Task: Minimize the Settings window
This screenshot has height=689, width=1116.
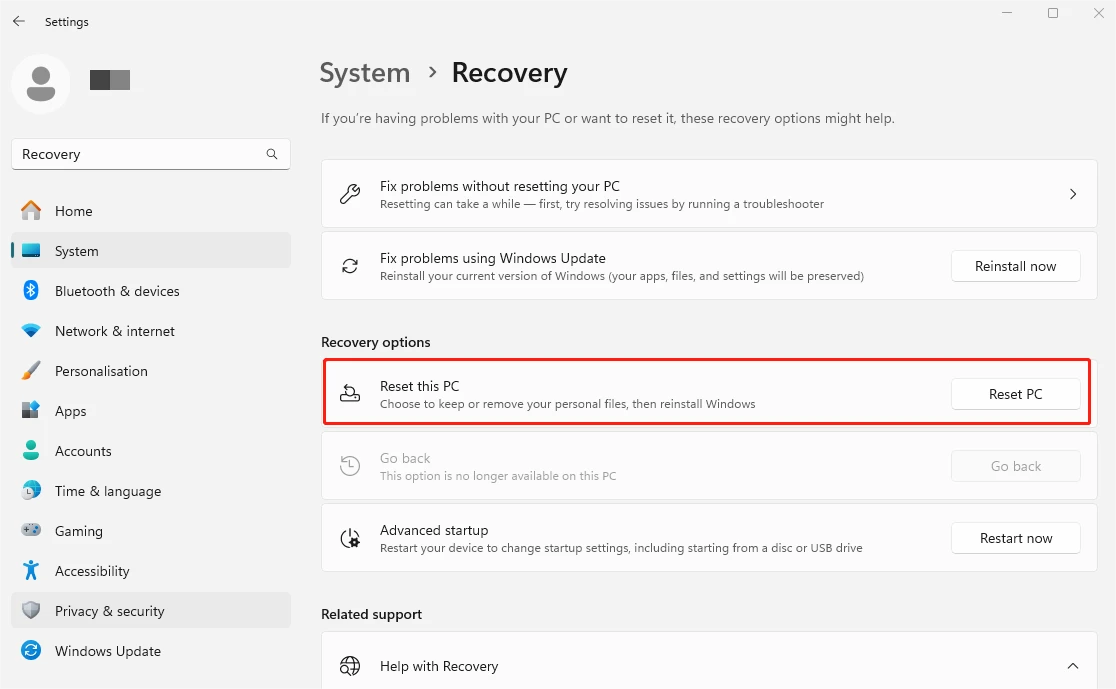Action: point(1007,13)
